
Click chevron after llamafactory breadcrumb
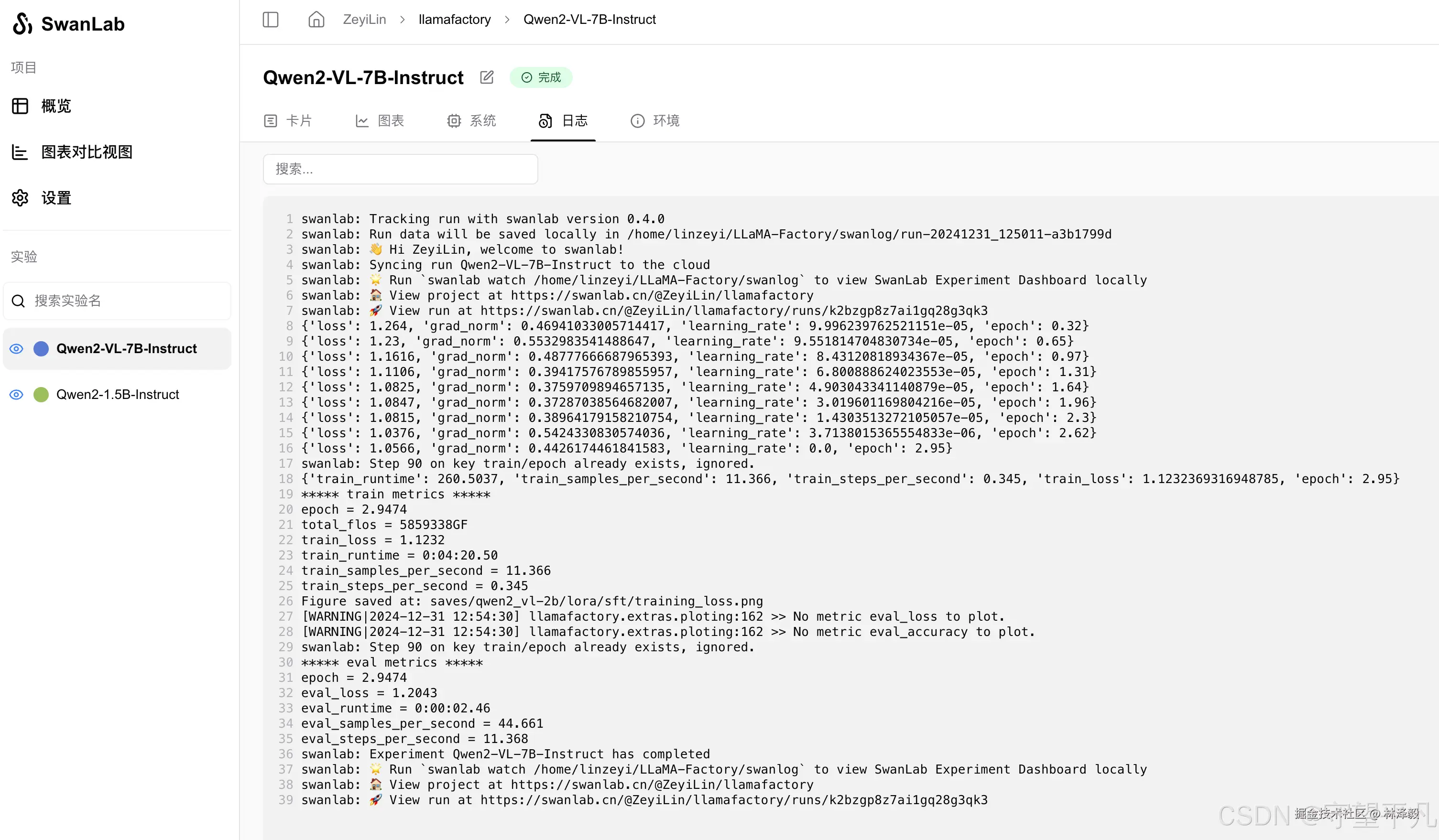point(507,20)
